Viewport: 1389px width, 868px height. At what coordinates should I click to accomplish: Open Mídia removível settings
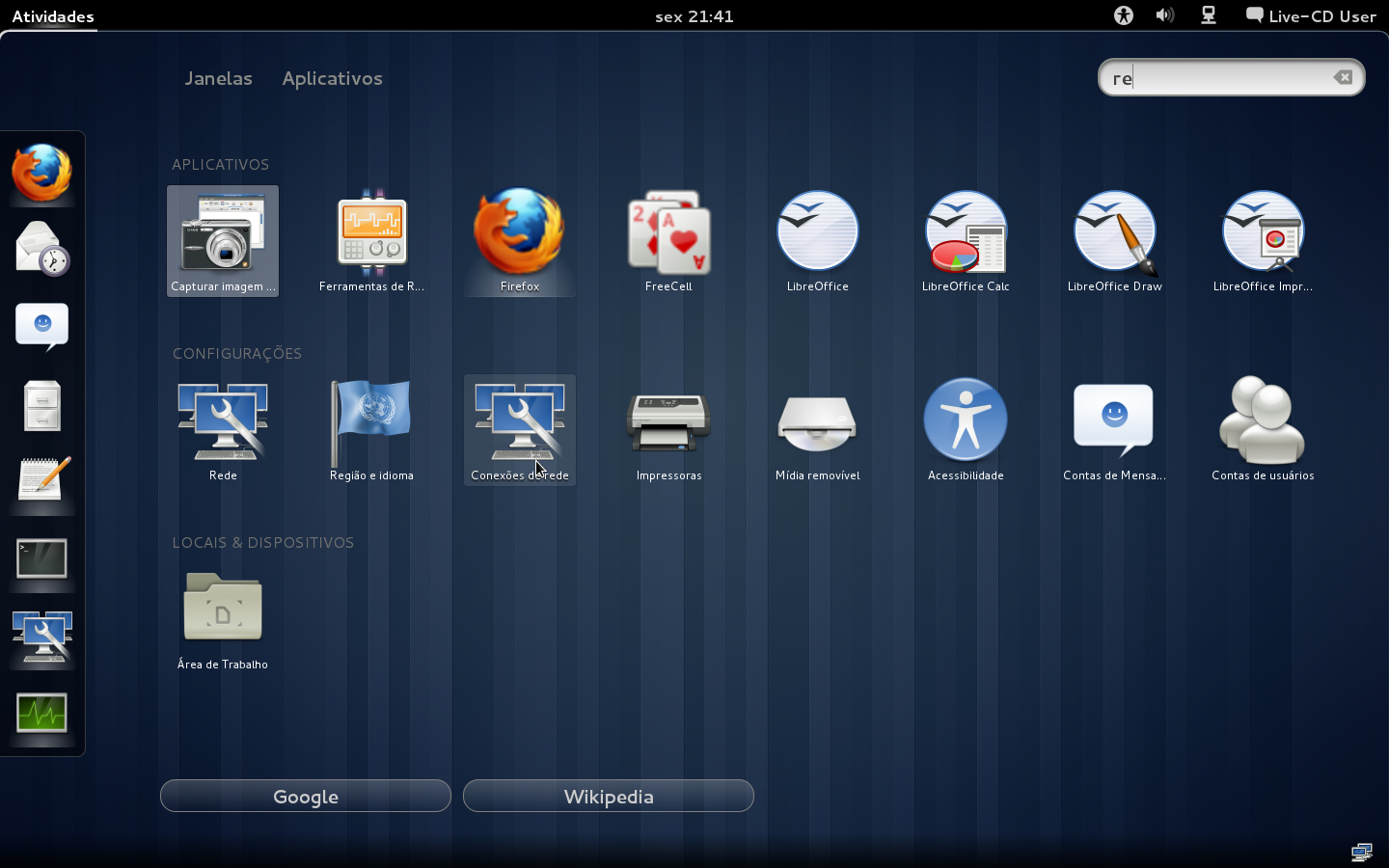[x=817, y=430]
